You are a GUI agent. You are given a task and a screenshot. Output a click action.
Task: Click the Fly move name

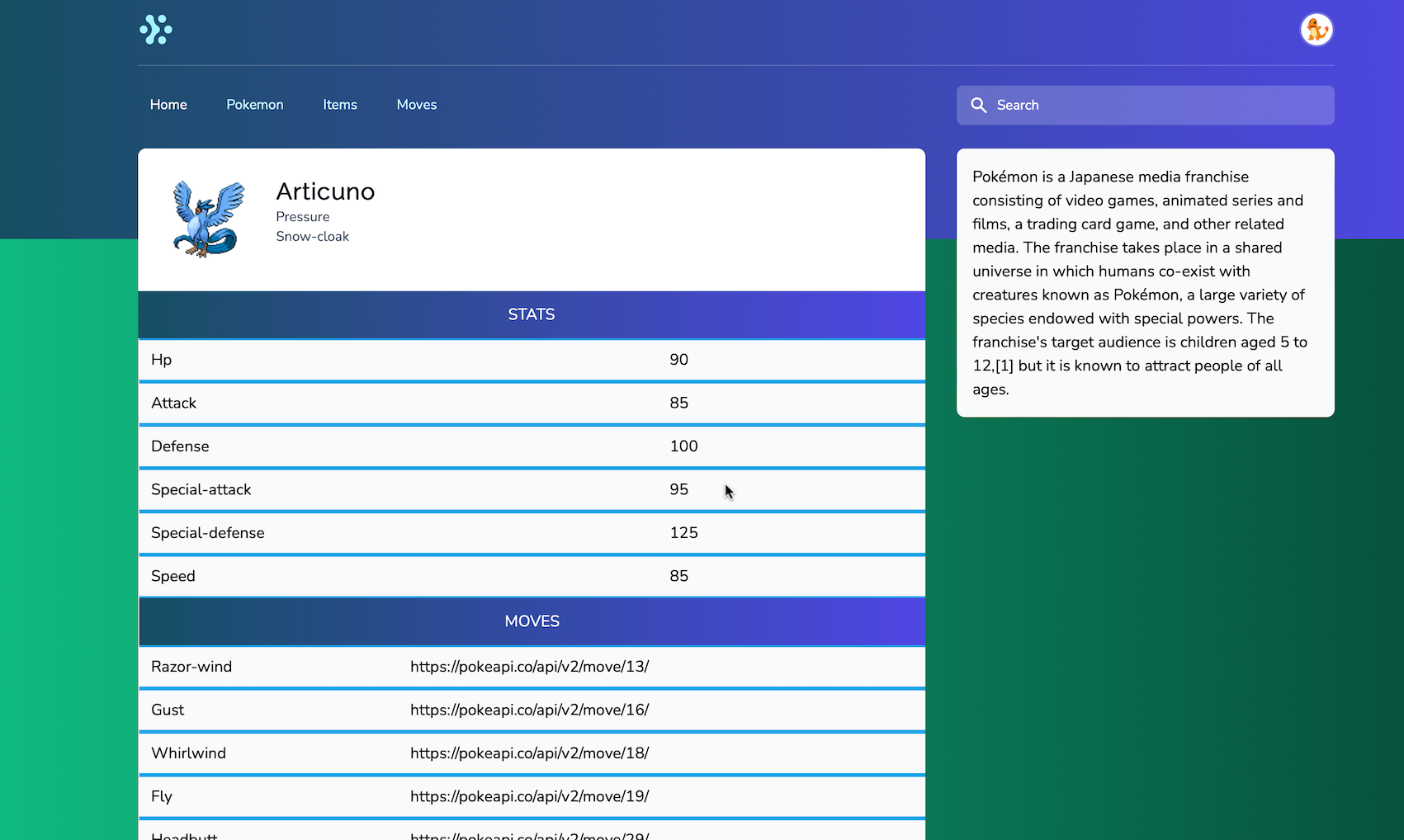pyautogui.click(x=162, y=796)
